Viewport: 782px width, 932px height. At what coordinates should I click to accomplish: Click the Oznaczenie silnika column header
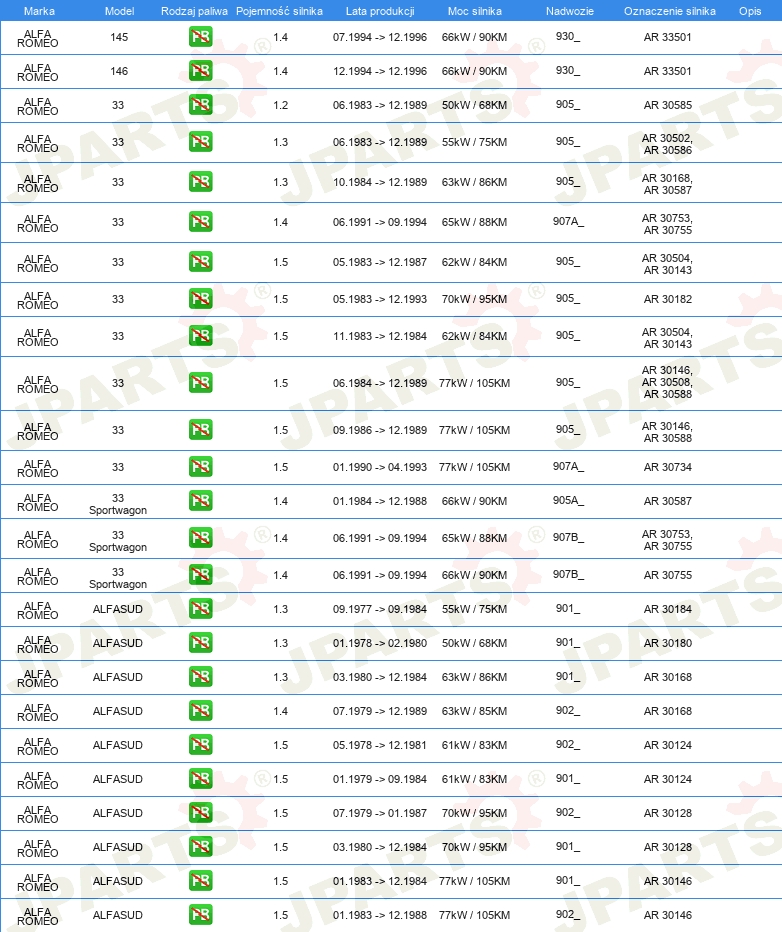tap(670, 11)
